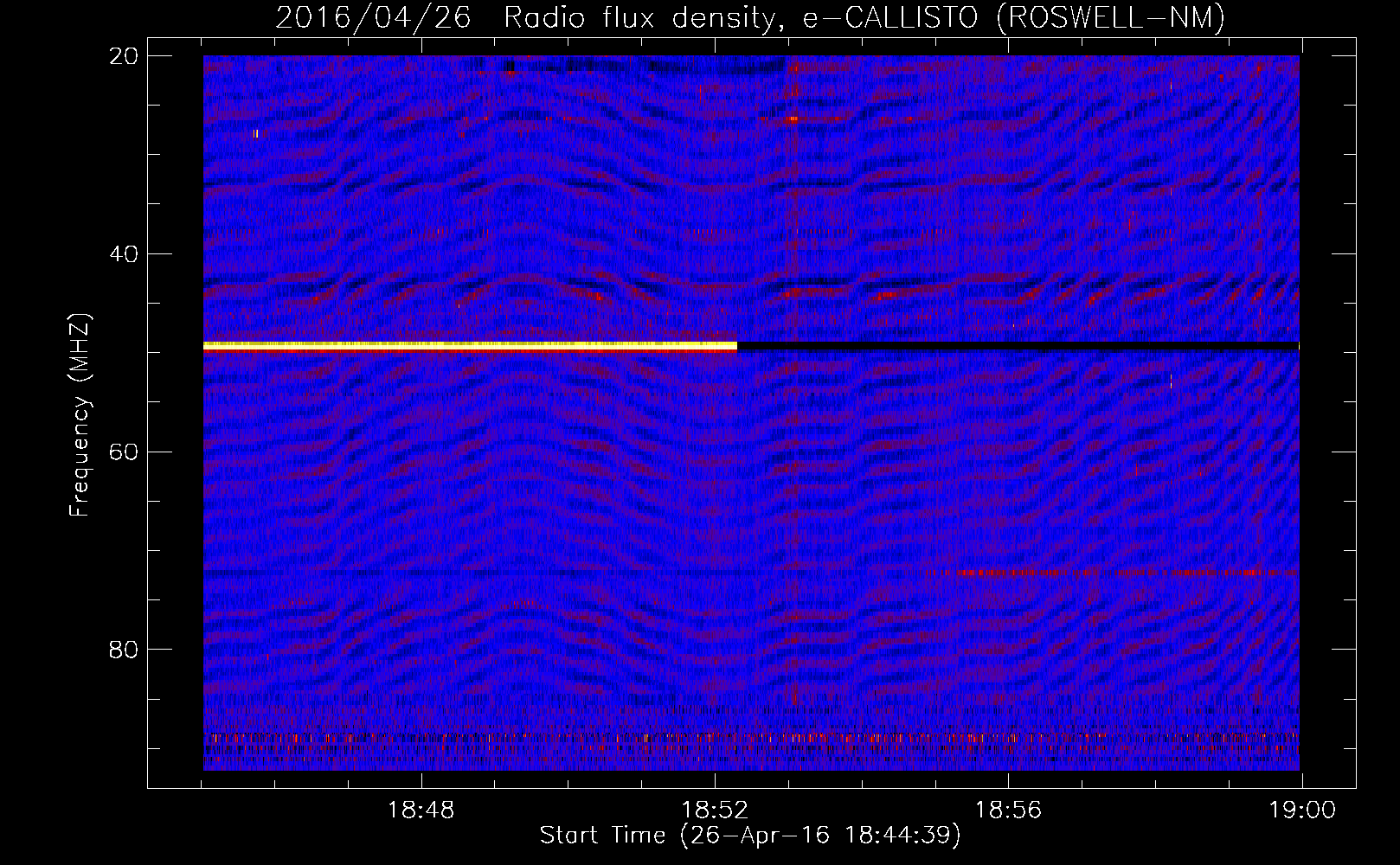Click the 80 MHz frequency tick label
Screen dimensions: 1400x865
pyautogui.click(x=124, y=650)
